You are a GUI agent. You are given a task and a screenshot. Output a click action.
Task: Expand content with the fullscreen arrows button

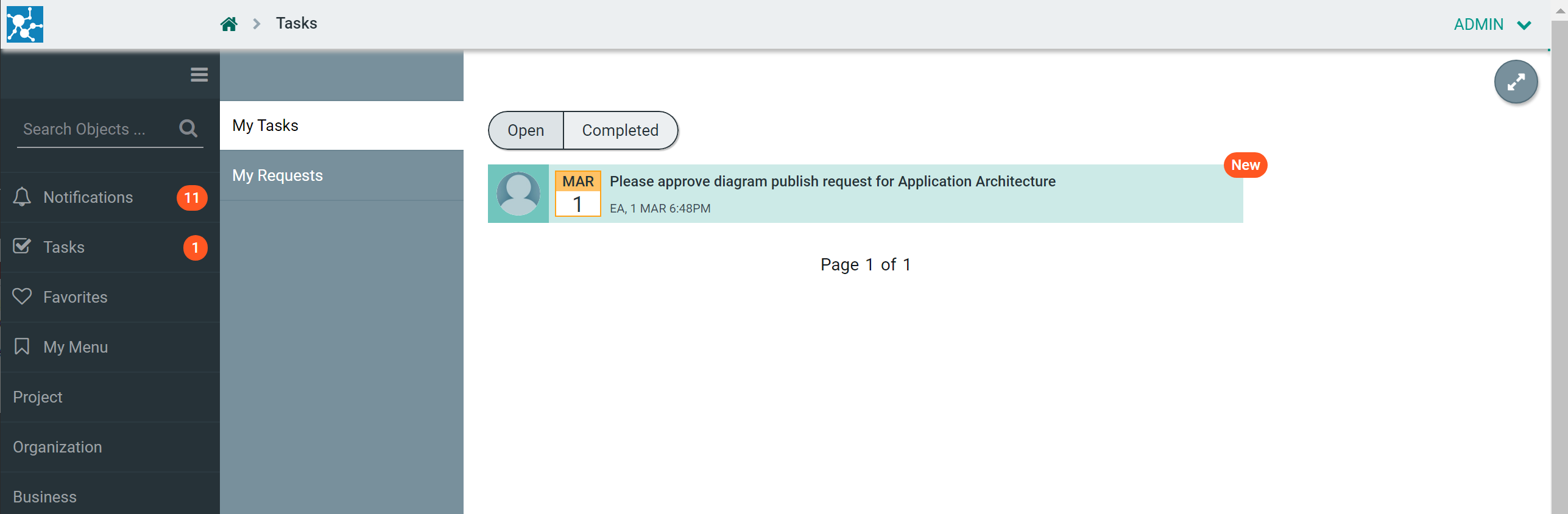(1516, 82)
